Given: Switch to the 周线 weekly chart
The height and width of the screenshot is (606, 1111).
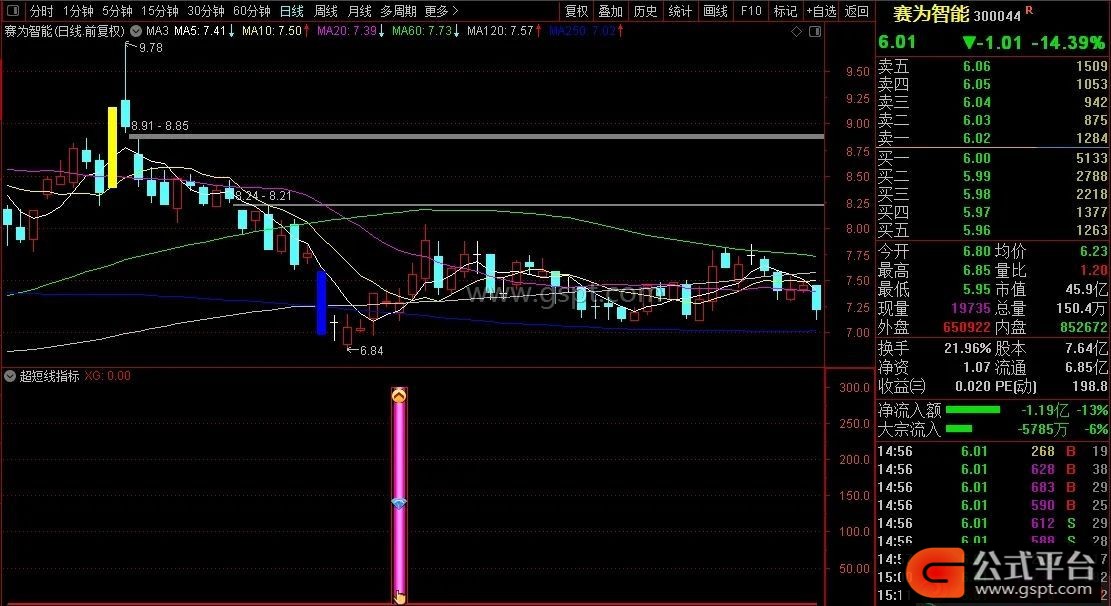Looking at the screenshot, I should (326, 11).
